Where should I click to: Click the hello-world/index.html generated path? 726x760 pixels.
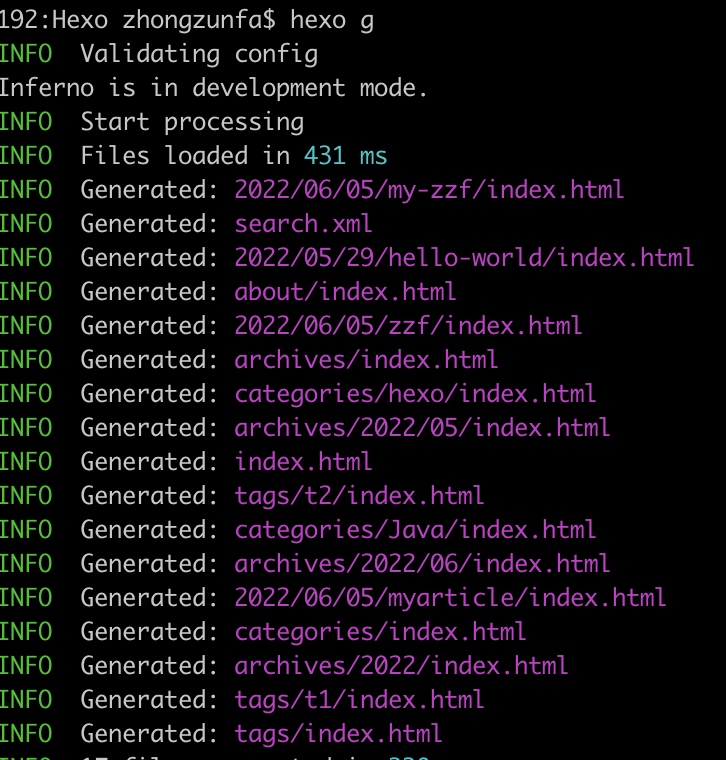464,258
